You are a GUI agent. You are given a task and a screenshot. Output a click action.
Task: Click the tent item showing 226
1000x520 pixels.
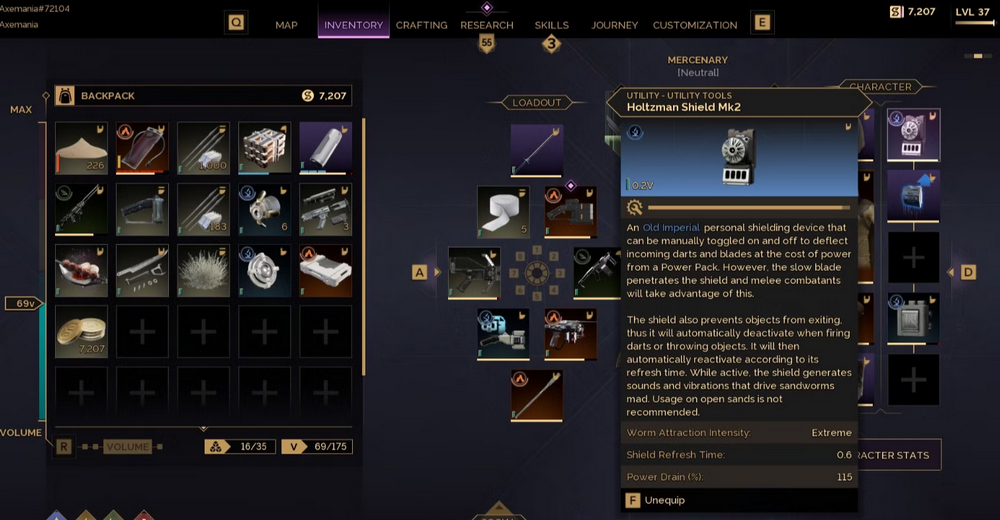click(81, 148)
